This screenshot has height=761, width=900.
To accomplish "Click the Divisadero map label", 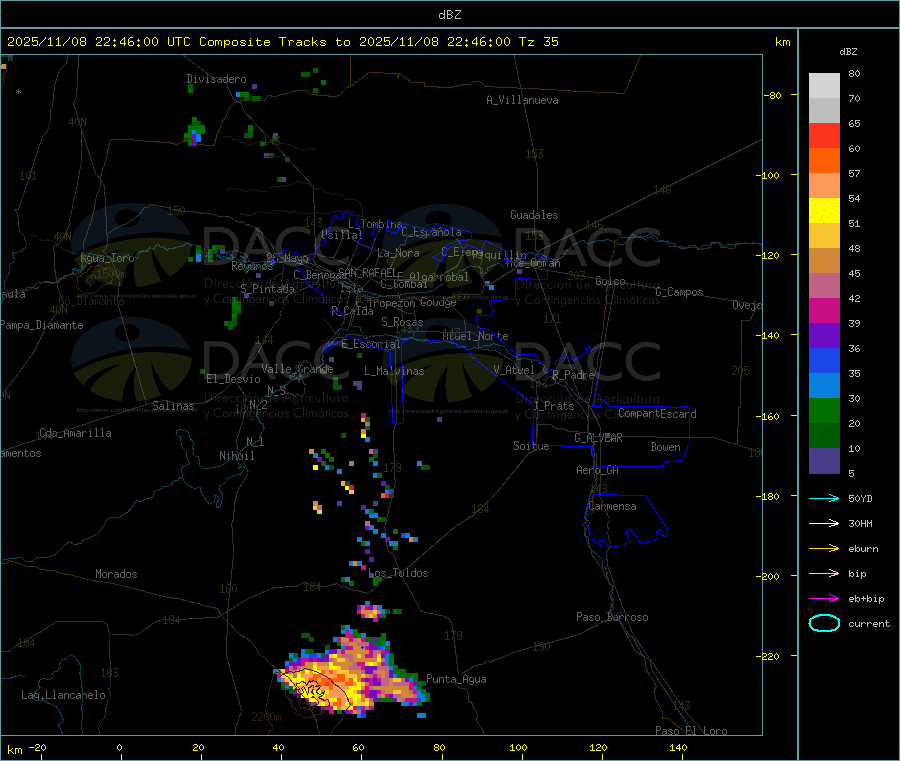I will (216, 79).
